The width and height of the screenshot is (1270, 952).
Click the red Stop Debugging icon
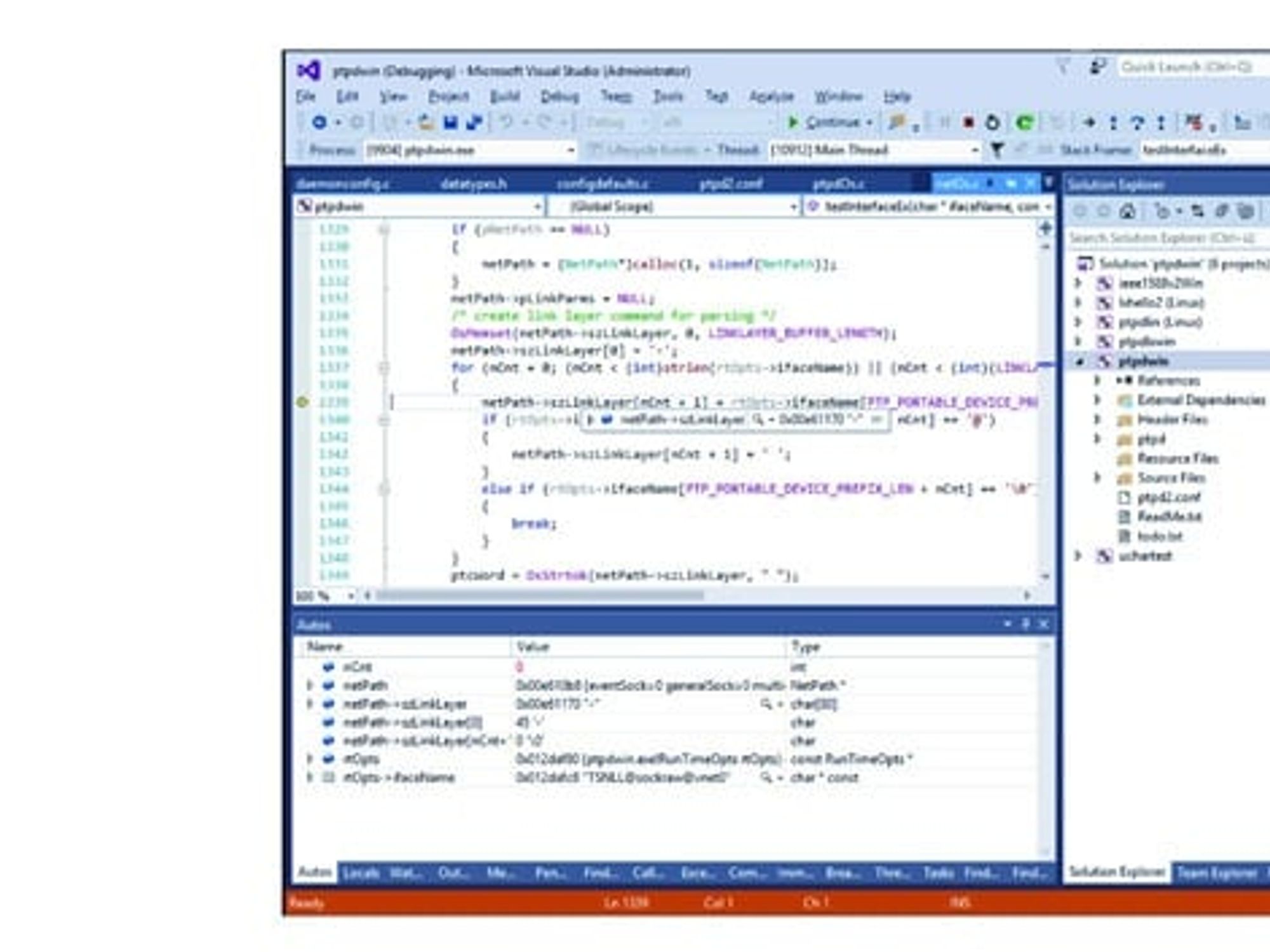[x=968, y=122]
